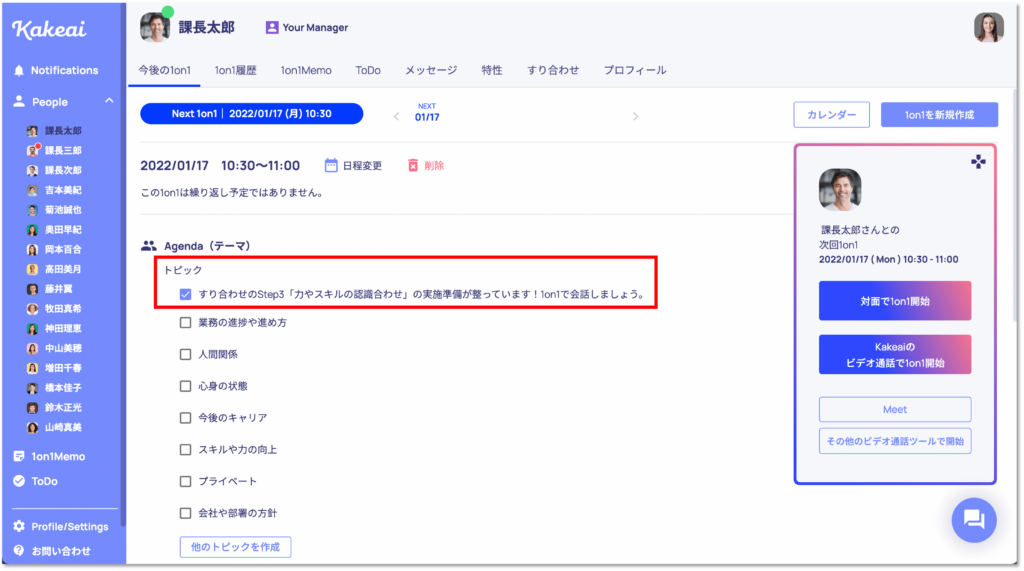Collapse the People section chevron
1024x571 pixels.
(109, 101)
